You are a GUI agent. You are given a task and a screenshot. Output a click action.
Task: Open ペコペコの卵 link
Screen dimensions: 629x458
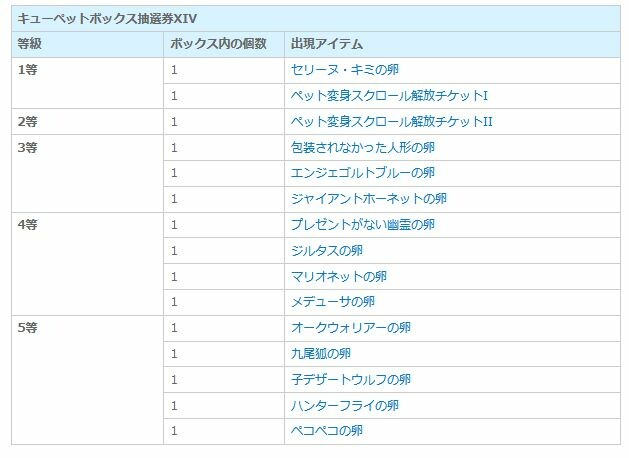point(326,431)
